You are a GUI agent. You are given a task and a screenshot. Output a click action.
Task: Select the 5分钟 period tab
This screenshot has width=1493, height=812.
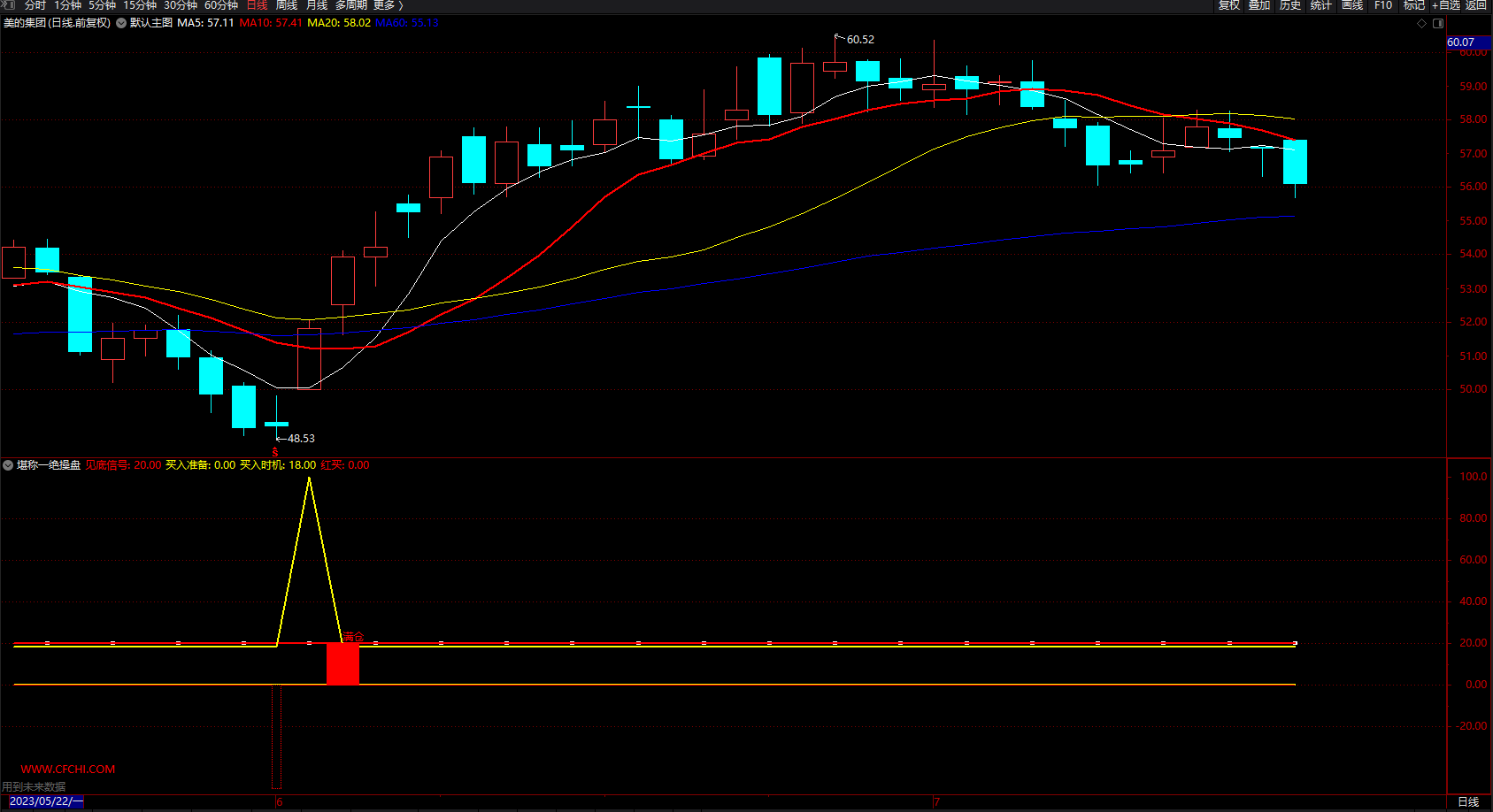(103, 5)
